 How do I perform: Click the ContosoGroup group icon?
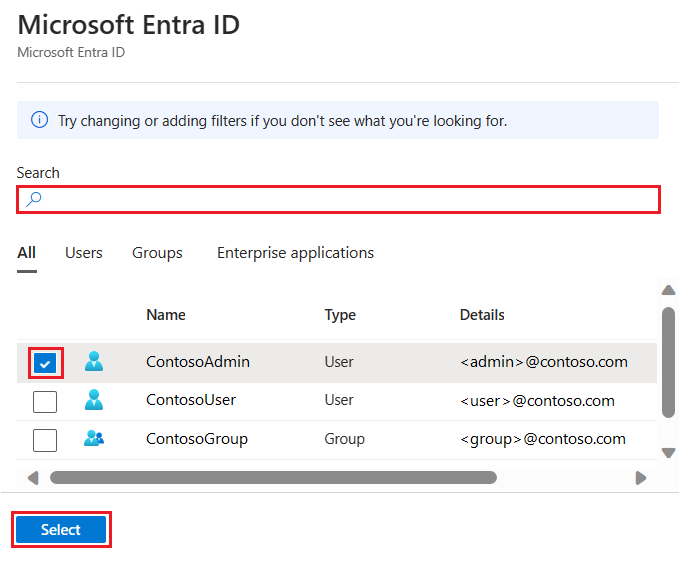pyautogui.click(x=94, y=438)
